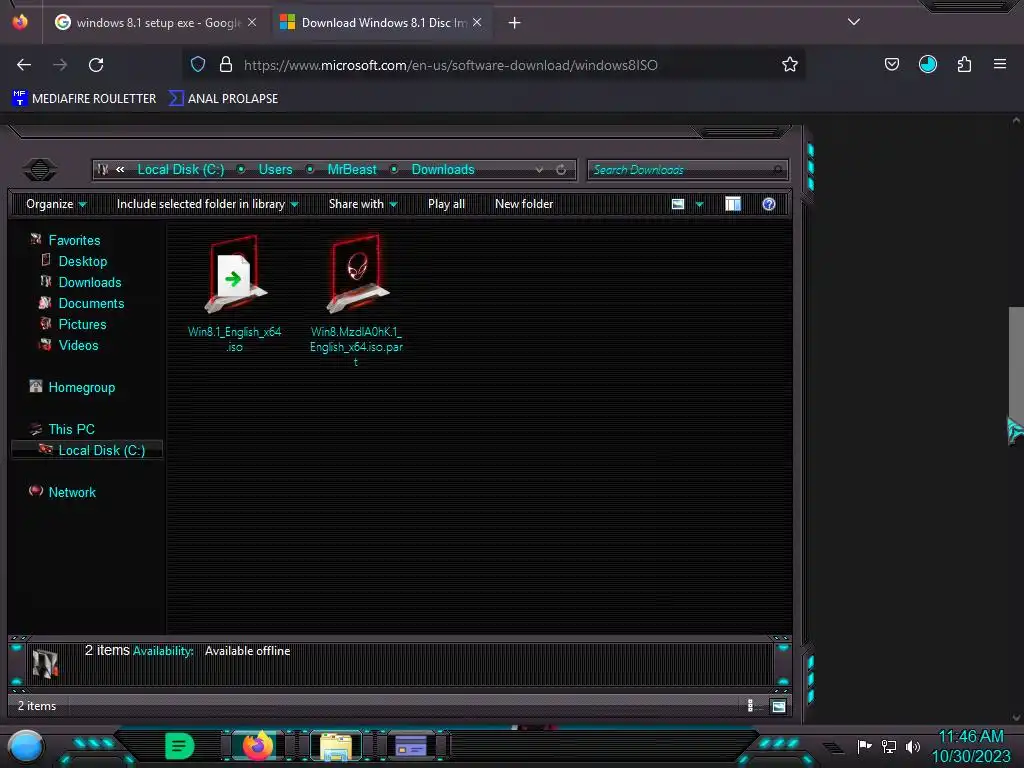Image resolution: width=1024 pixels, height=768 pixels.
Task: Open Explorer help icon
Action: [x=769, y=204]
